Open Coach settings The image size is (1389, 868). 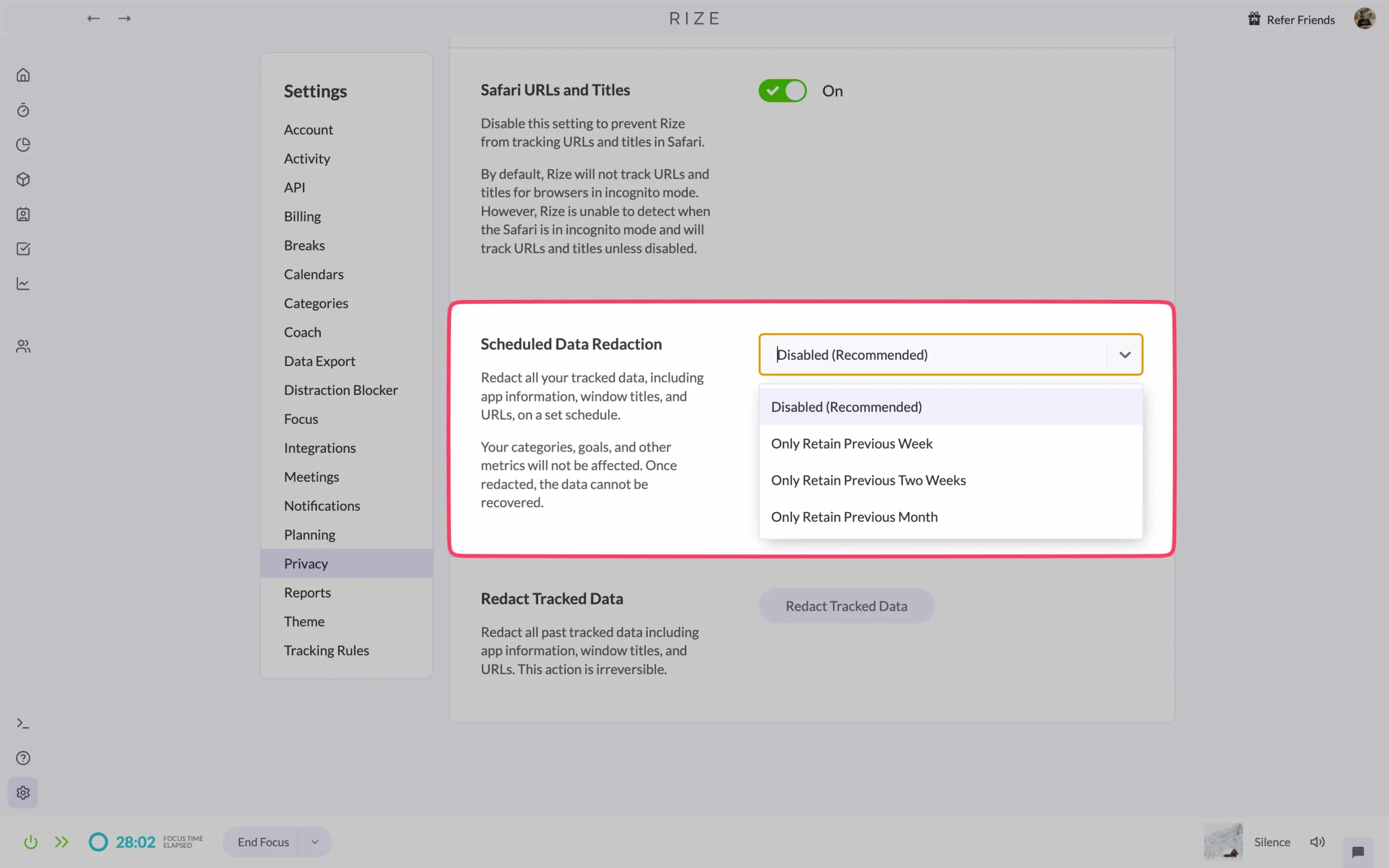(x=347, y=333)
